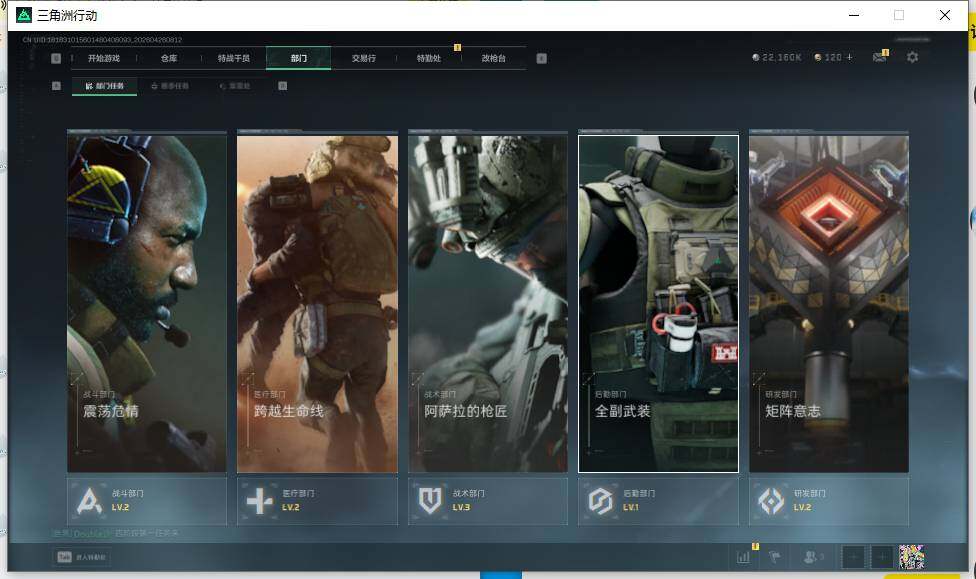Click the 医疗部门 LV.2 level text
Viewport: 976px width, 579px height.
(x=291, y=507)
